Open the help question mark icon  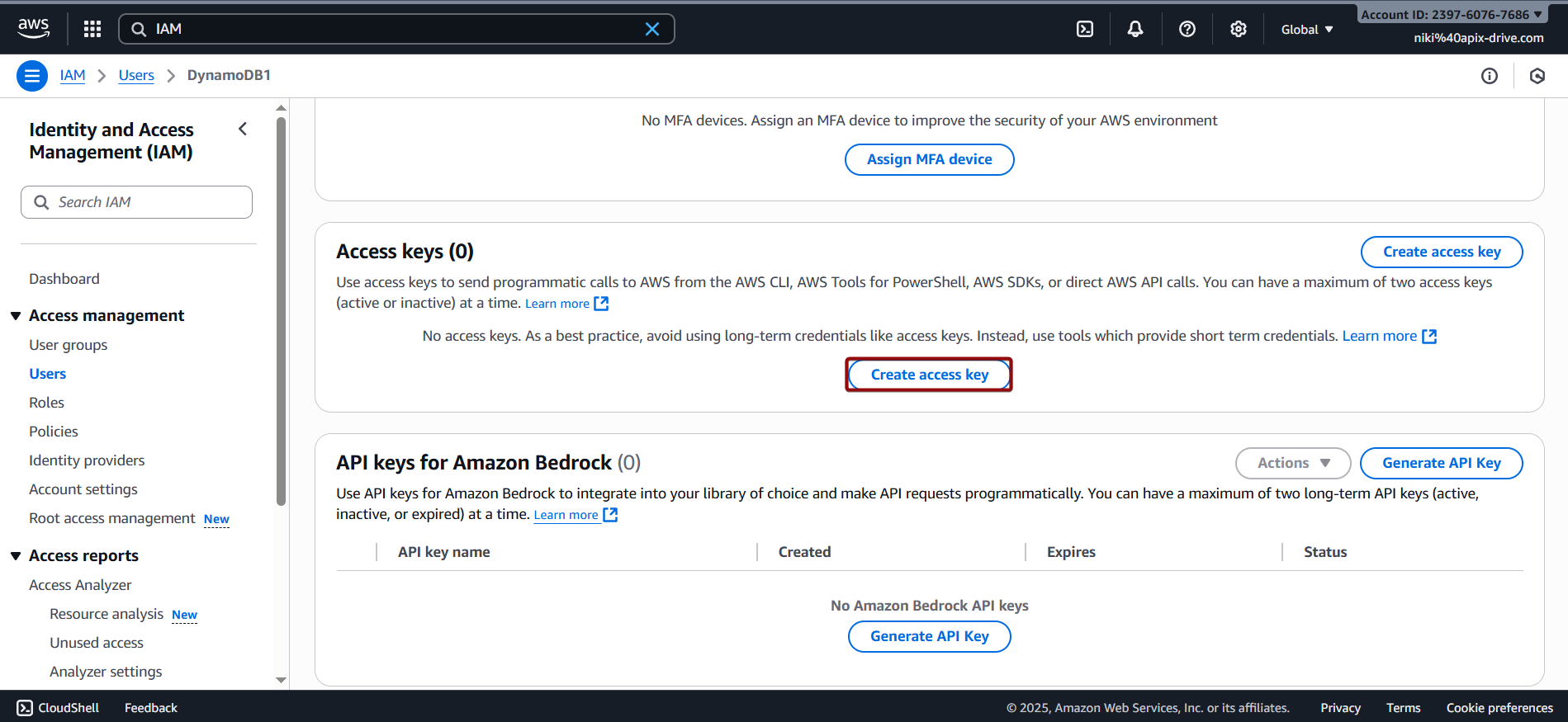pyautogui.click(x=1187, y=29)
